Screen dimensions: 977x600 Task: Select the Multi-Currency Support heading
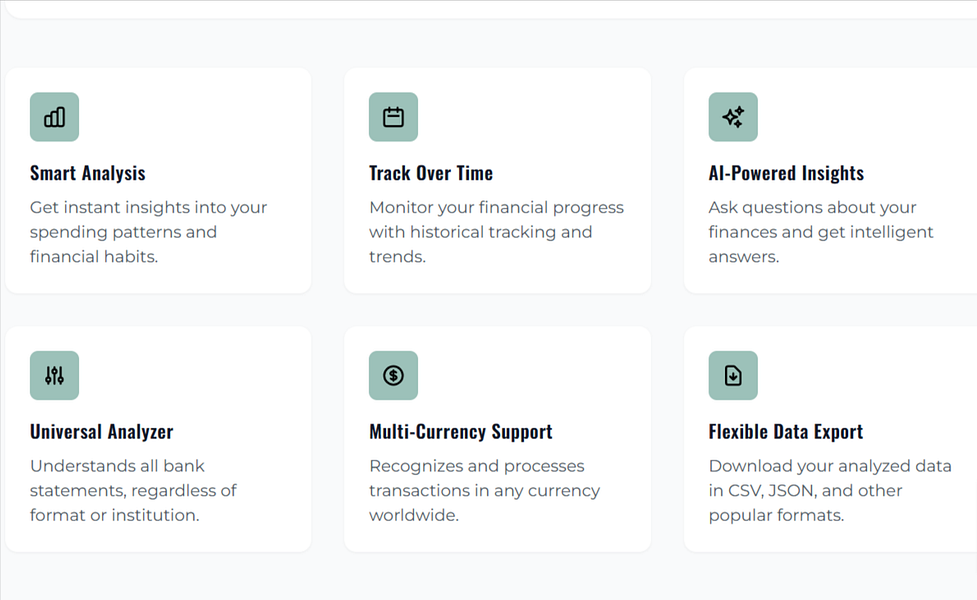click(460, 432)
